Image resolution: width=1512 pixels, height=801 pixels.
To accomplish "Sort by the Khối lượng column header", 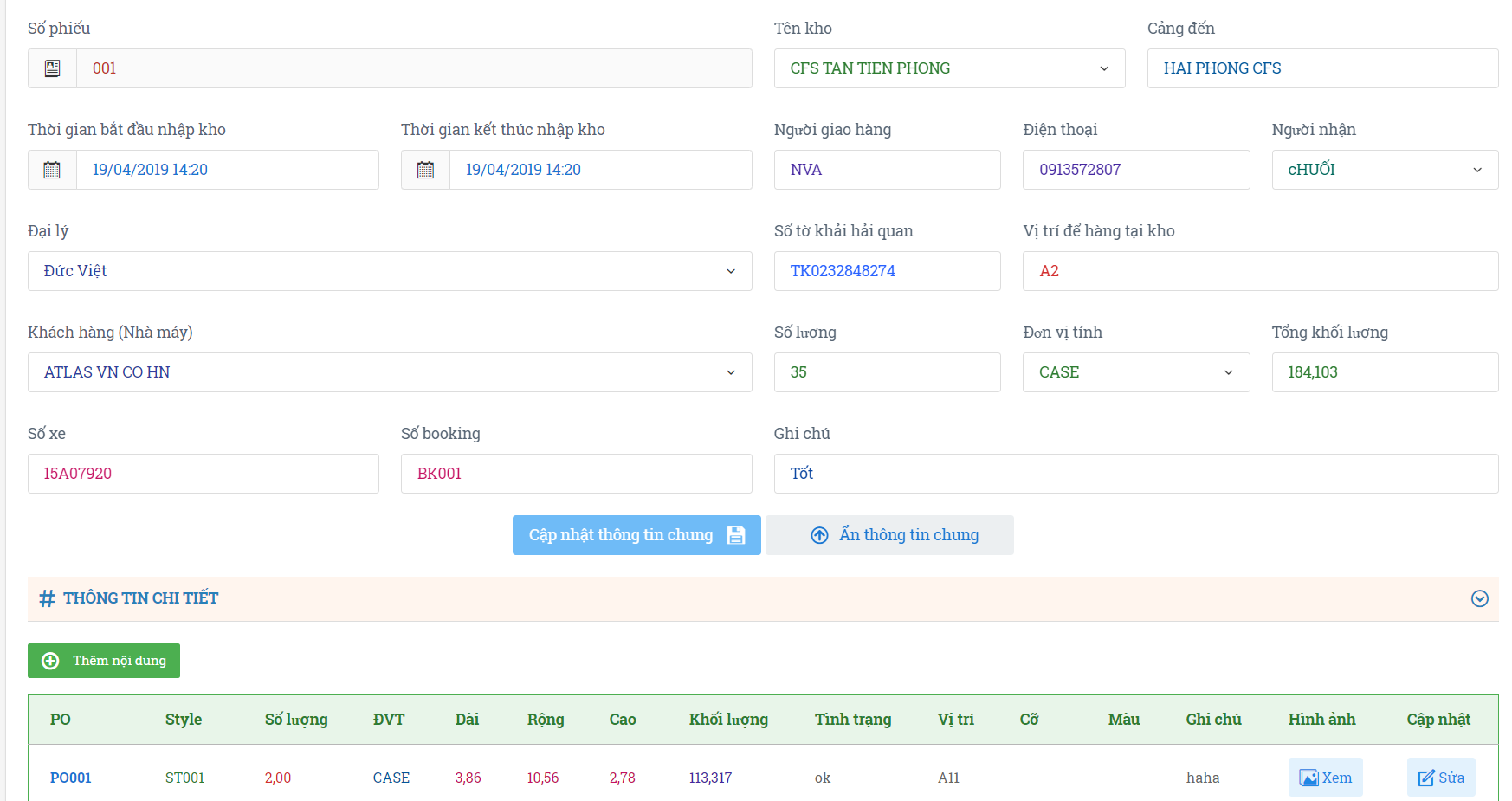I will (728, 720).
